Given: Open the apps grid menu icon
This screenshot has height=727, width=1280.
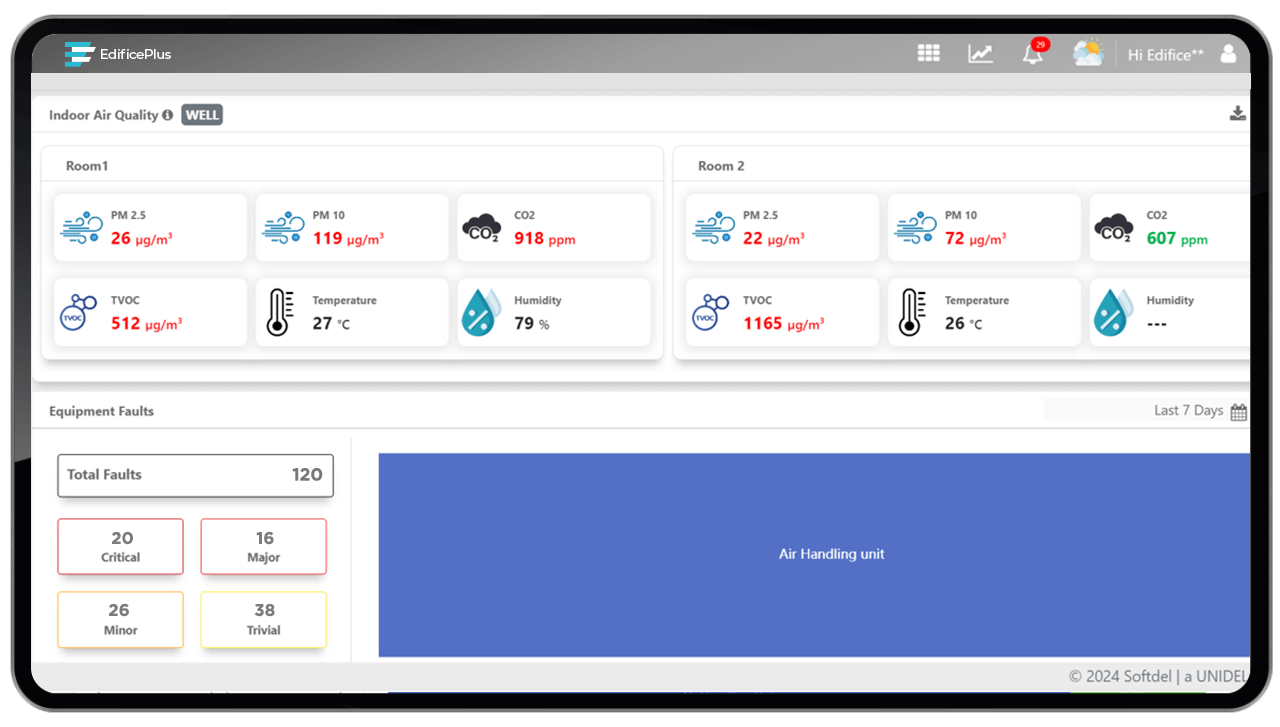Looking at the screenshot, I should tap(929, 53).
